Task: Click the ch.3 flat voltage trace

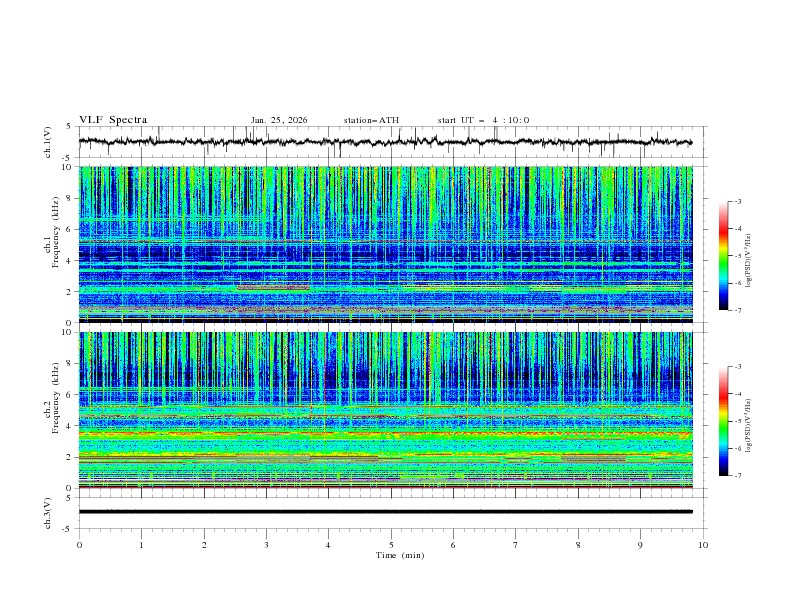Action: point(385,512)
